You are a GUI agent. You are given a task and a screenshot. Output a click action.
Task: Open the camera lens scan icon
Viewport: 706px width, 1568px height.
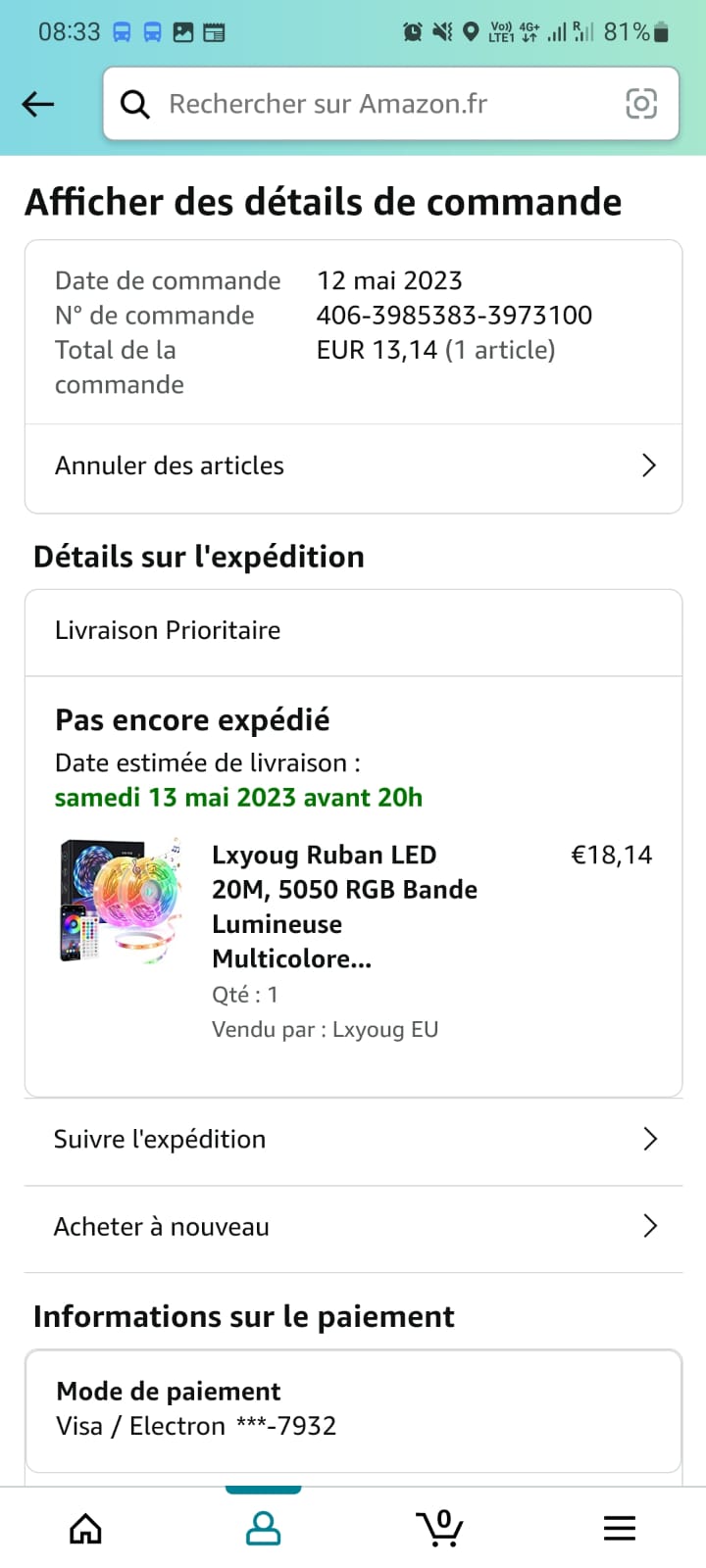641,104
